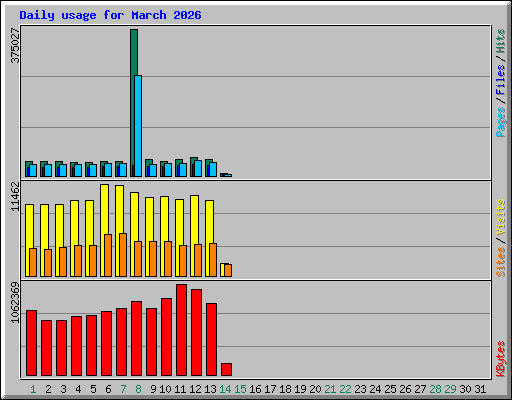Viewport: 512px width, 400px height.
Task: Click the short red KBytes bar for day 14
Action: 226,369
